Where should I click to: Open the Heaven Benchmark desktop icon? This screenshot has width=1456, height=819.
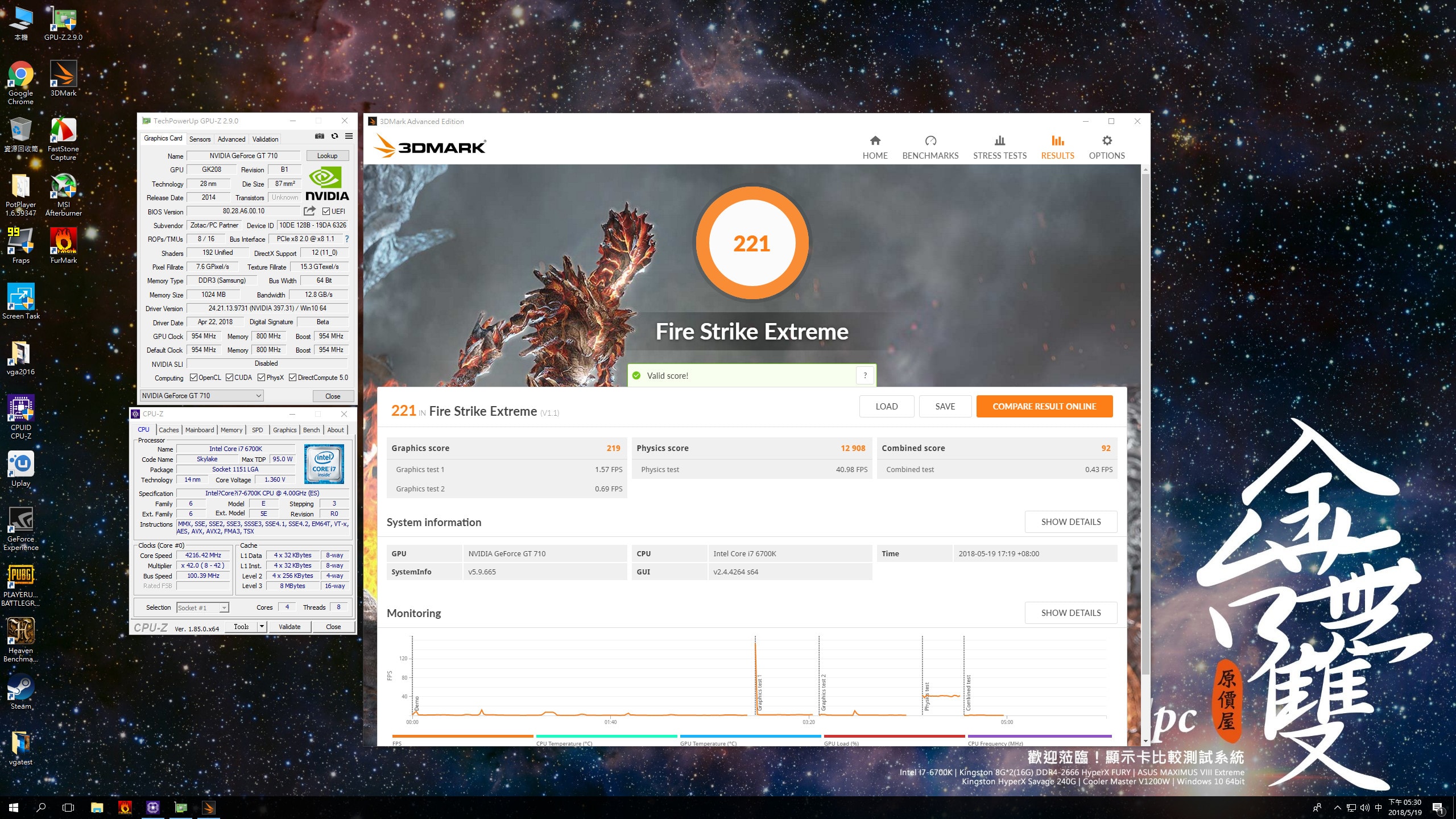click(x=20, y=640)
